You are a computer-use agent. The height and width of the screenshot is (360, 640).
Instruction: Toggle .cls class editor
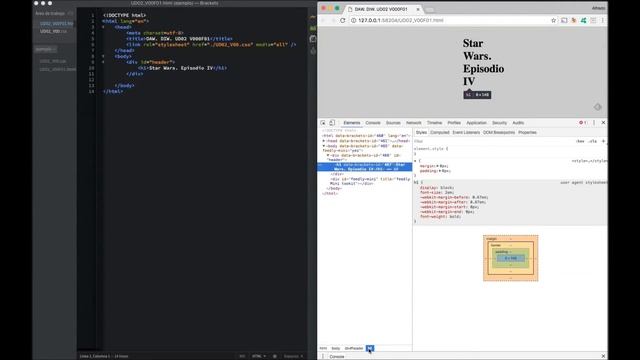coord(593,141)
